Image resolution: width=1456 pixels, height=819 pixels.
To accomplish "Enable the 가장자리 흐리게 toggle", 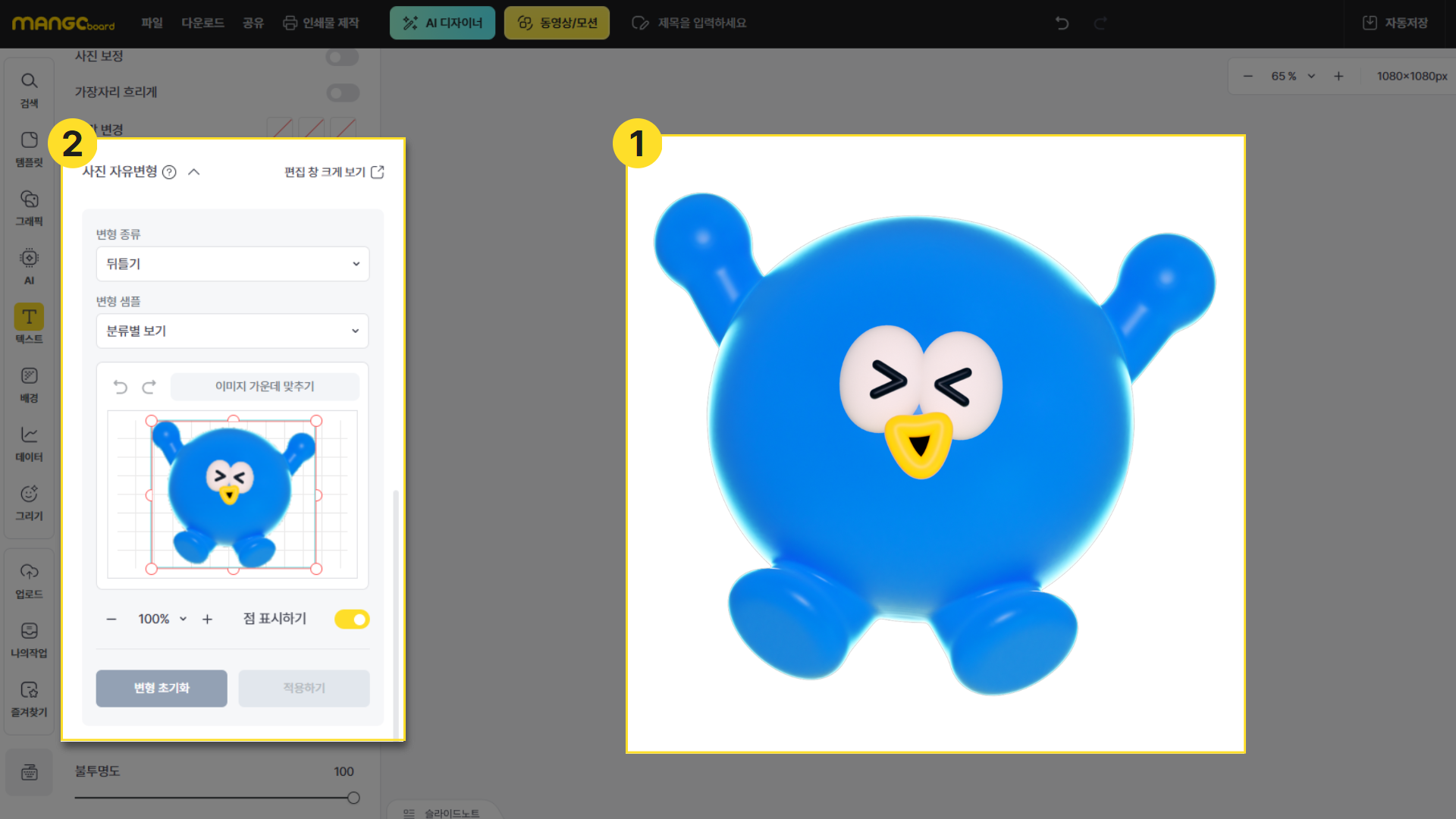I will tap(343, 93).
